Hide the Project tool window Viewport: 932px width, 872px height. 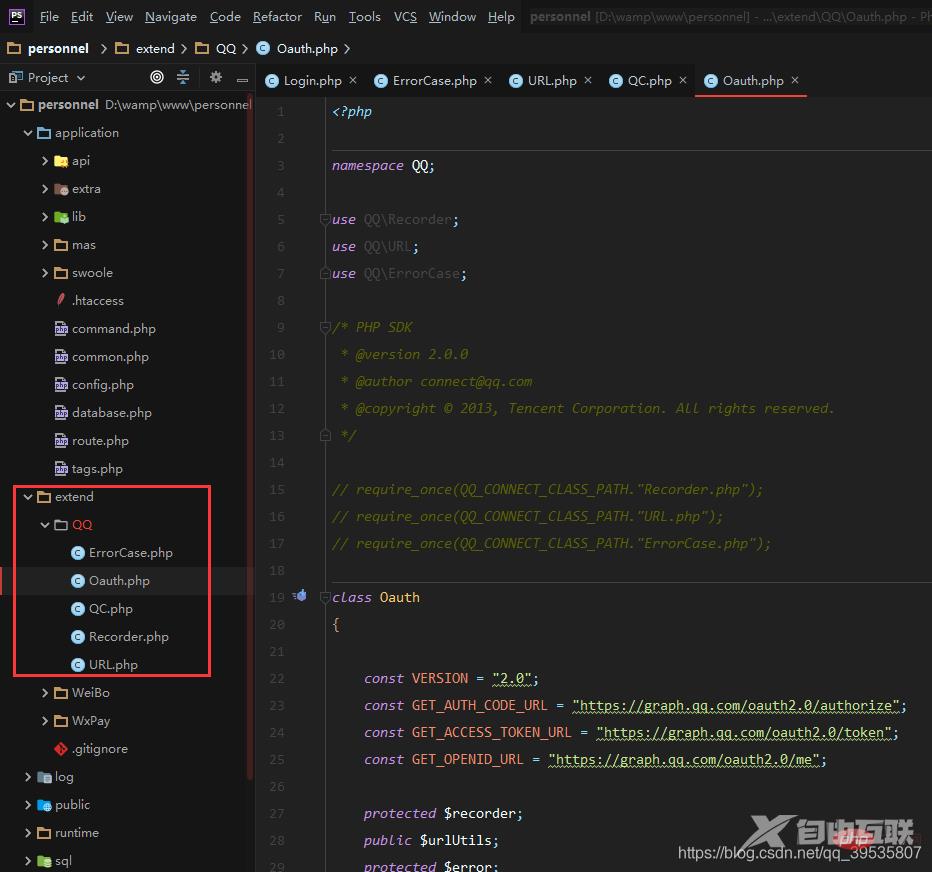pos(242,78)
